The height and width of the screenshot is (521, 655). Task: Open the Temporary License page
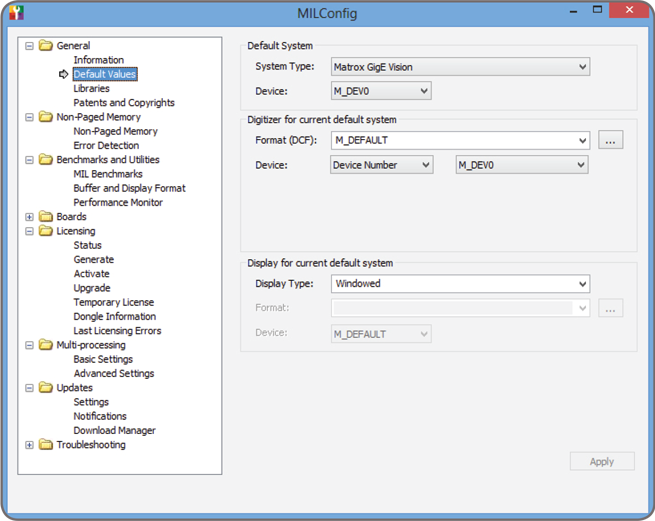coord(114,302)
